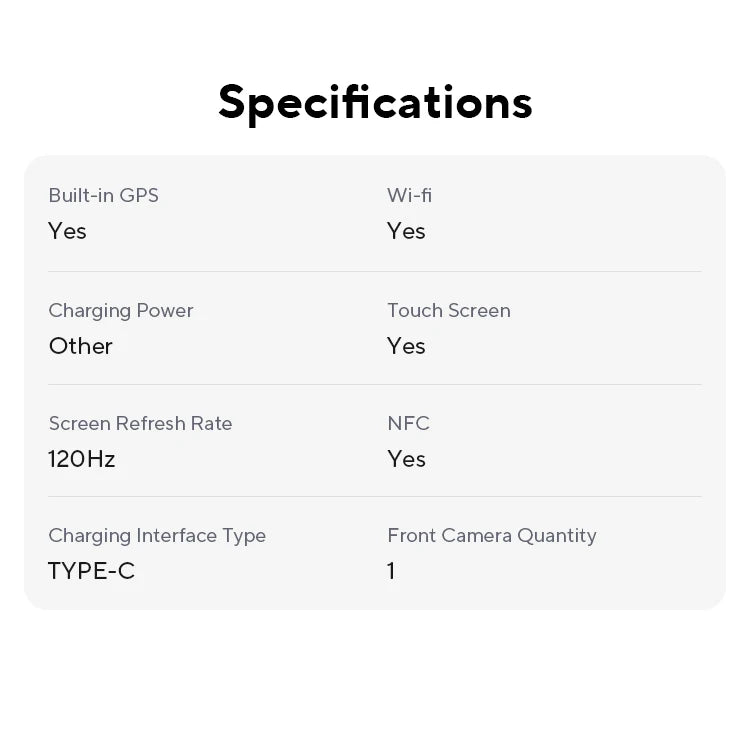Viewport: 750px width, 750px height.
Task: Click the NFC label
Action: [408, 423]
